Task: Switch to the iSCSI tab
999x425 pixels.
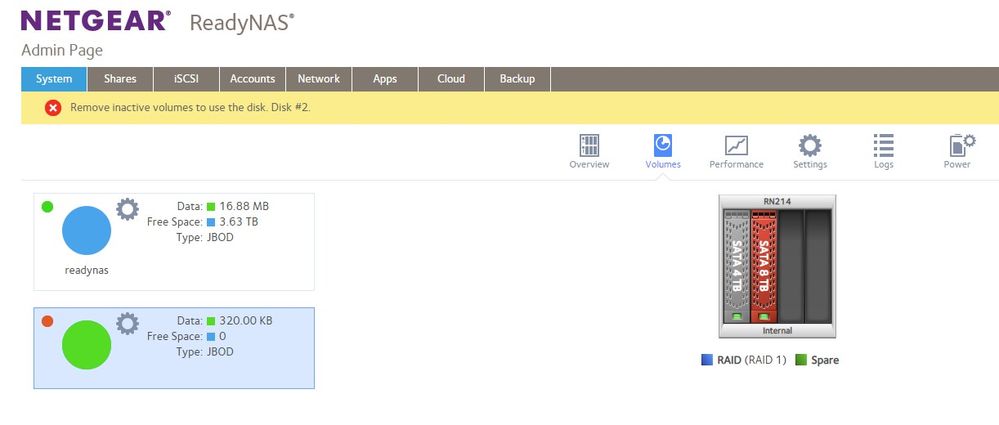Action: tap(187, 79)
